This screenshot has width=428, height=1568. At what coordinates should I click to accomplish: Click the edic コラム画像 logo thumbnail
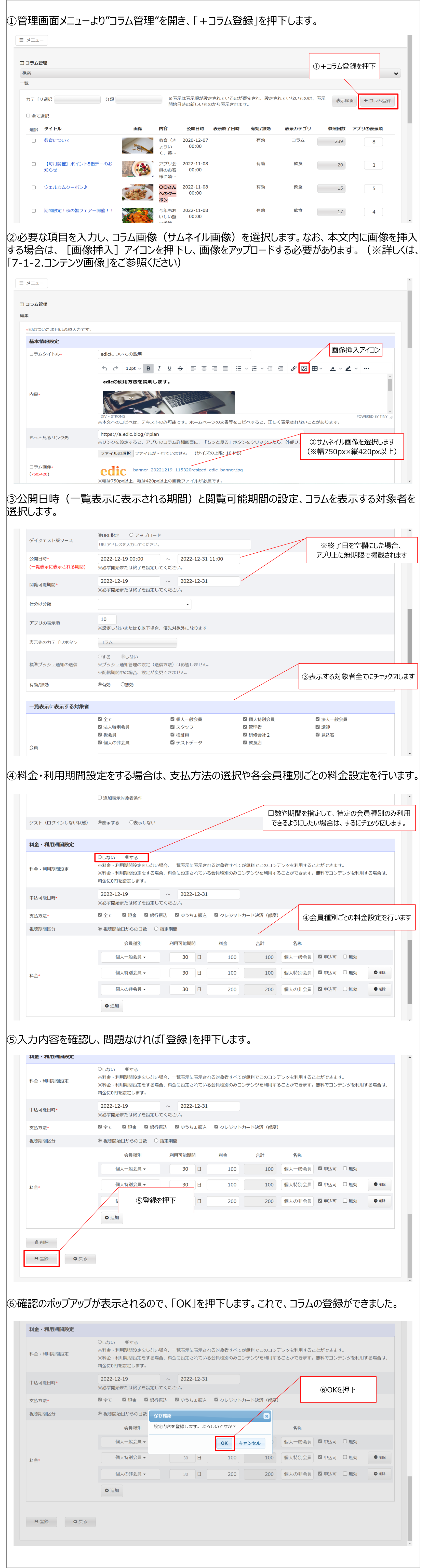coord(113,471)
